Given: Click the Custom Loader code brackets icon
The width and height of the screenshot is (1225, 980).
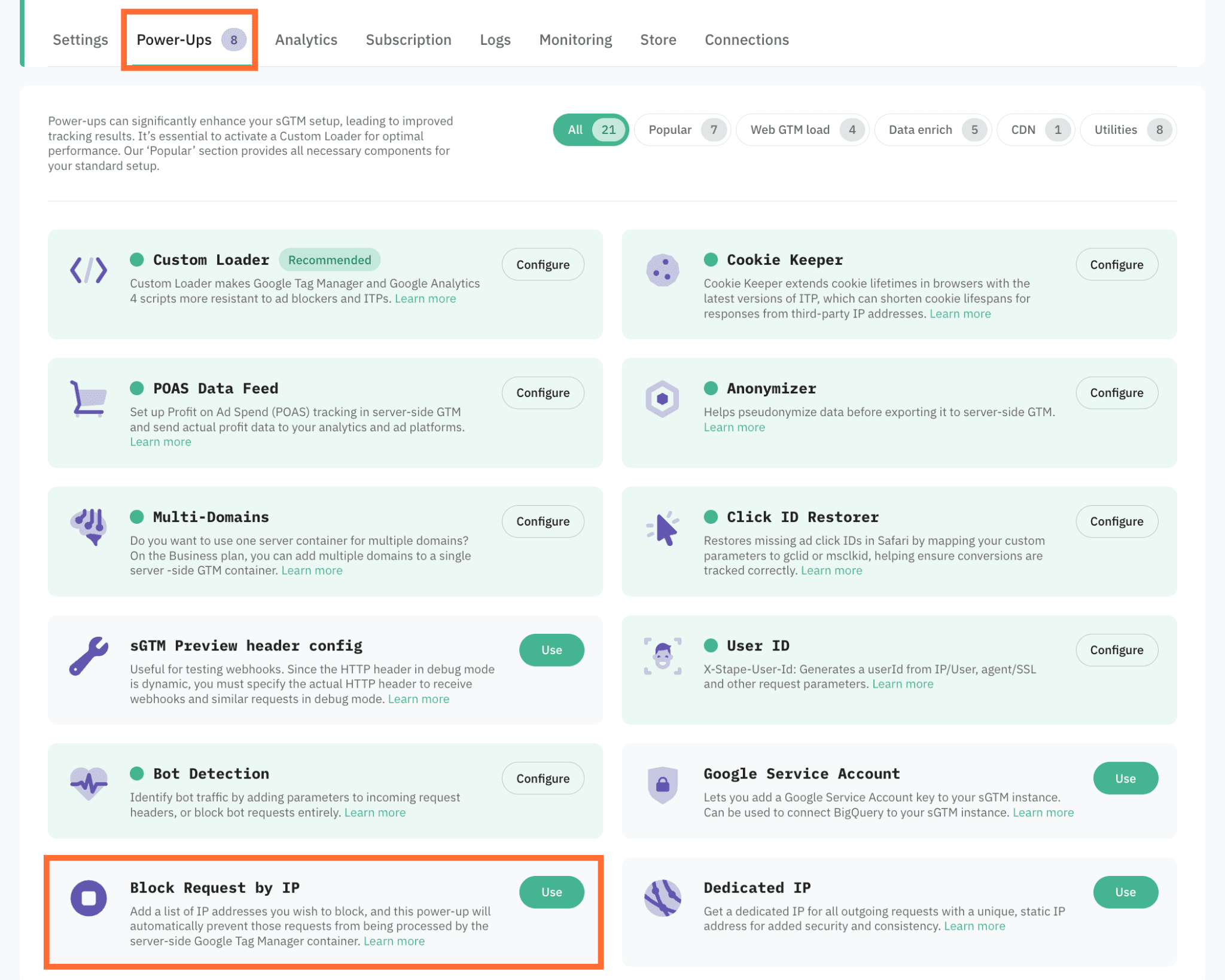Looking at the screenshot, I should point(89,270).
